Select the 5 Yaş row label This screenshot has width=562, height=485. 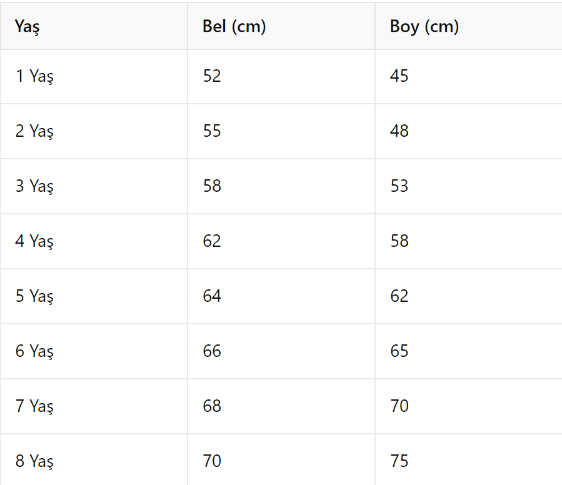(34, 296)
